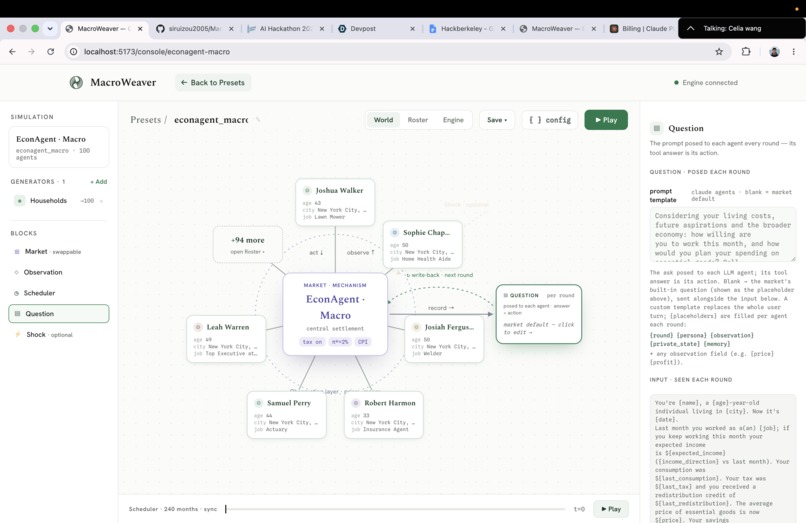
Task: Start simulation with green Play button
Action: click(x=606, y=120)
